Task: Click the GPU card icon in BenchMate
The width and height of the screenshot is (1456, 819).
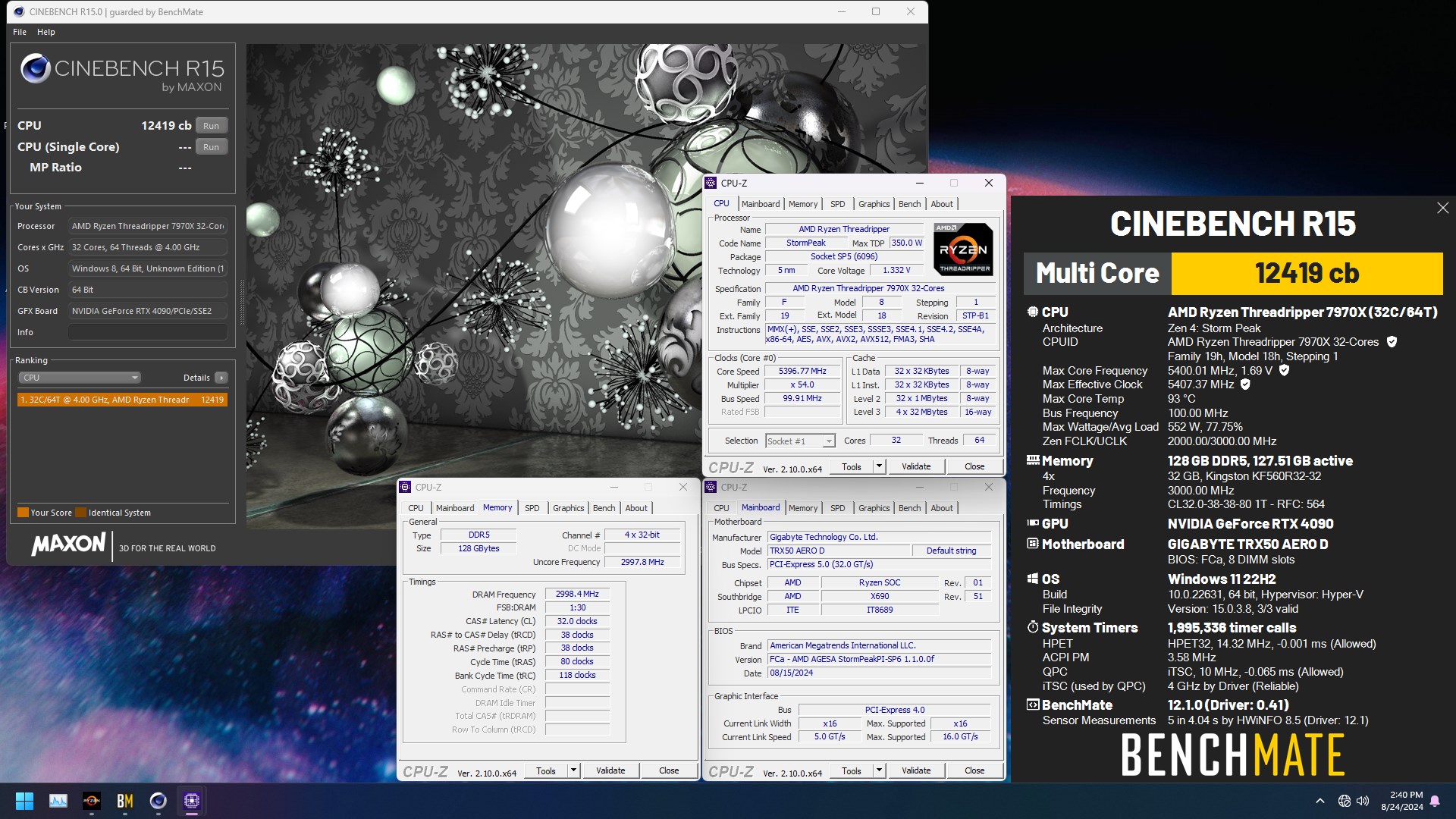Action: pos(1033,522)
